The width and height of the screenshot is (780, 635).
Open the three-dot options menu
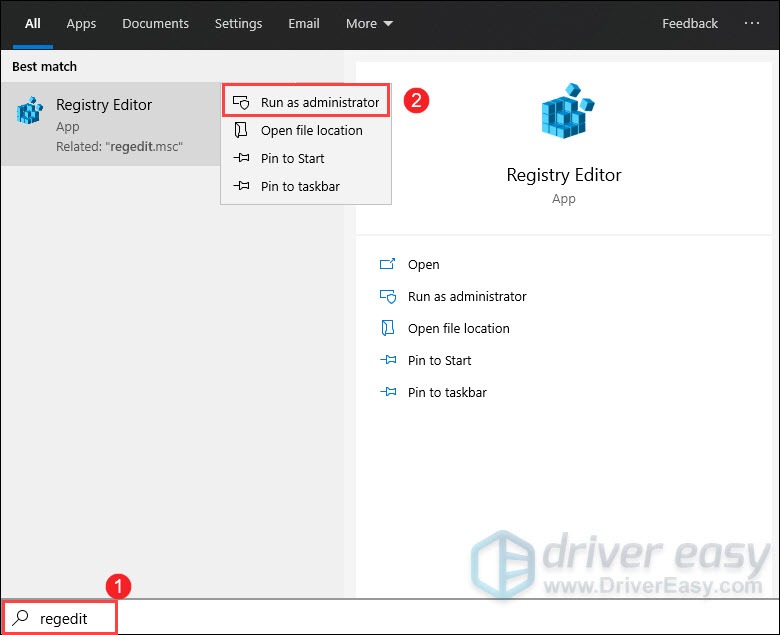(751, 23)
